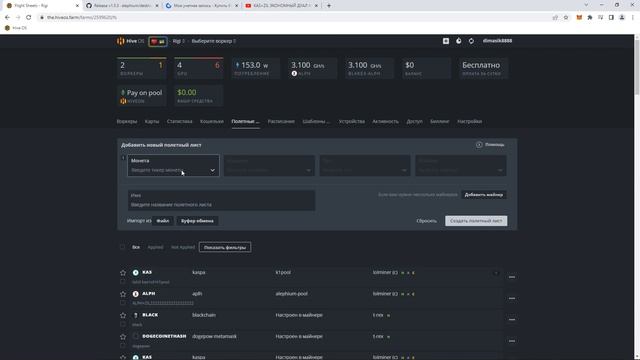
Task: Open the wallet dropdown next to Монета
Action: tap(269, 165)
